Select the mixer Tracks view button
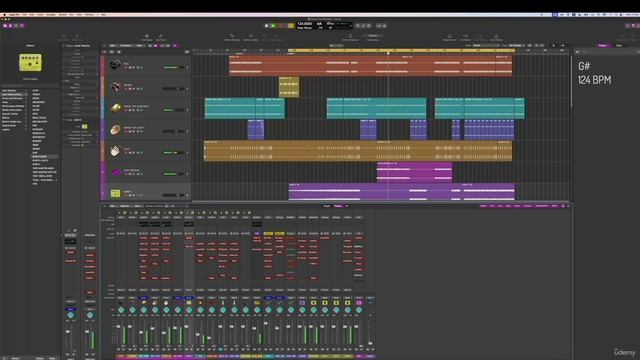This screenshot has width=640, height=360. [x=338, y=206]
